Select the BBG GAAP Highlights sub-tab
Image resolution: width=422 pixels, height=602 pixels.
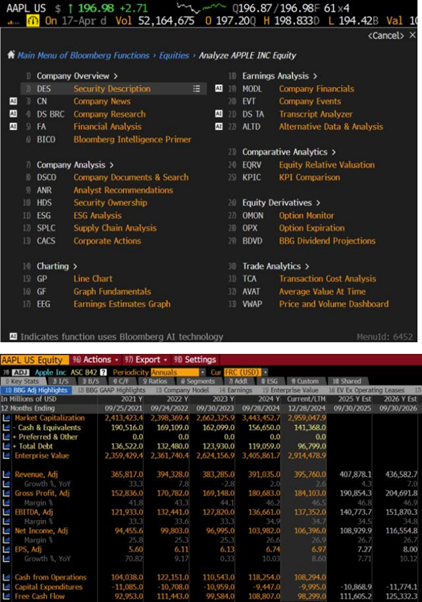[112, 390]
